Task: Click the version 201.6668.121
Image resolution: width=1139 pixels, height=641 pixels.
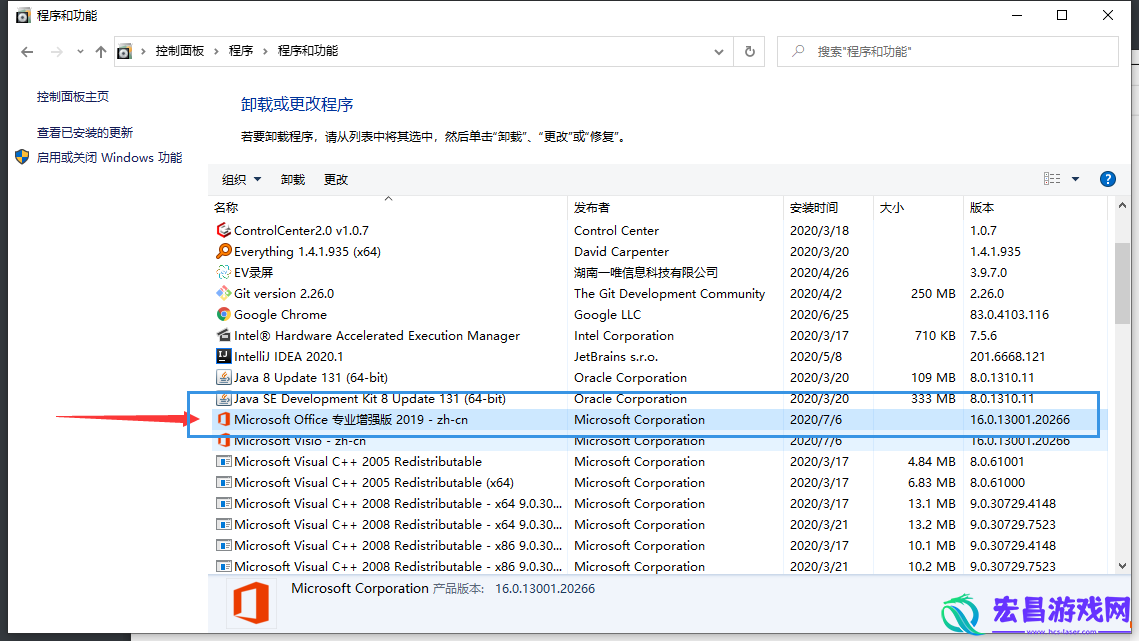Action: (x=1008, y=357)
